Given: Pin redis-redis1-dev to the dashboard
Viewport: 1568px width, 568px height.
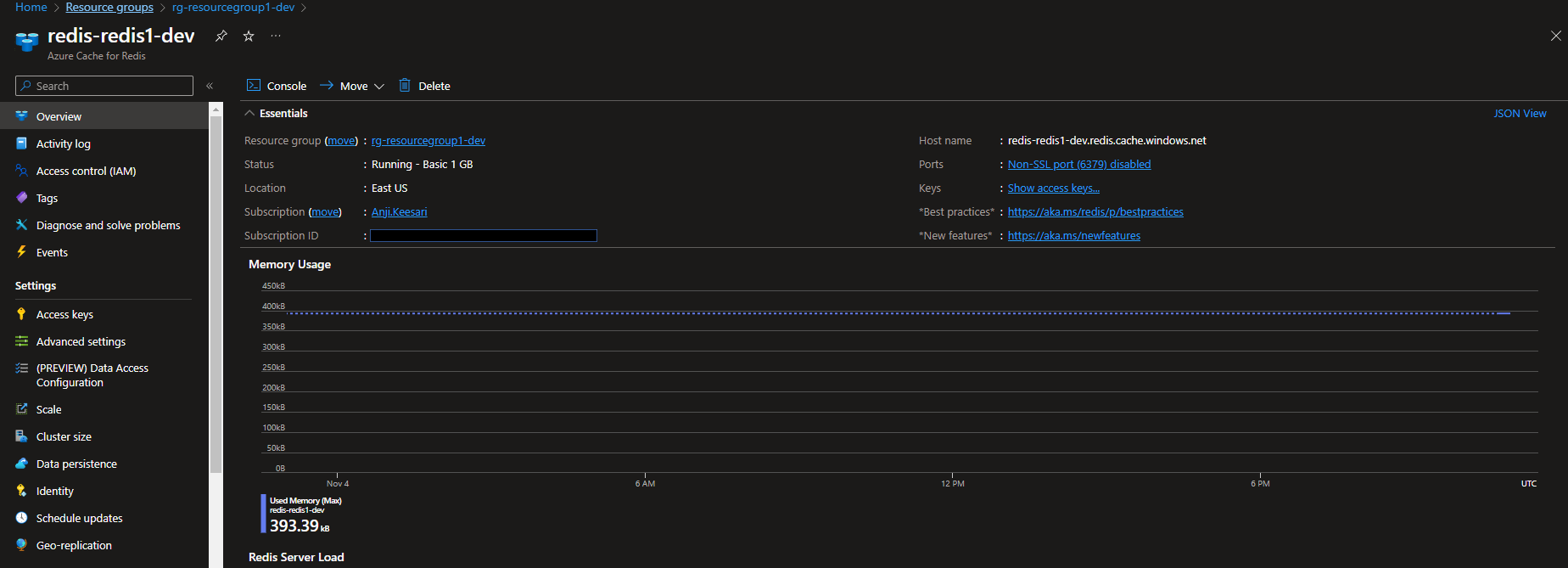Looking at the screenshot, I should pos(221,36).
